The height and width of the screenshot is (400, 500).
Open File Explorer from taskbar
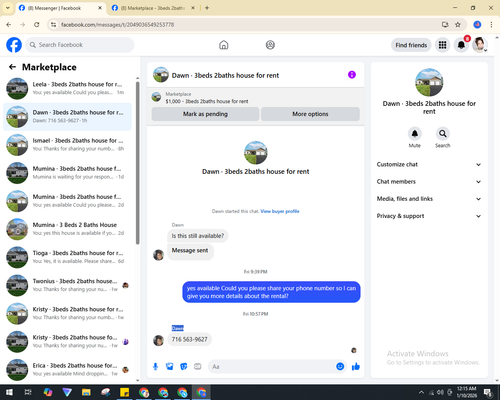click(86, 392)
